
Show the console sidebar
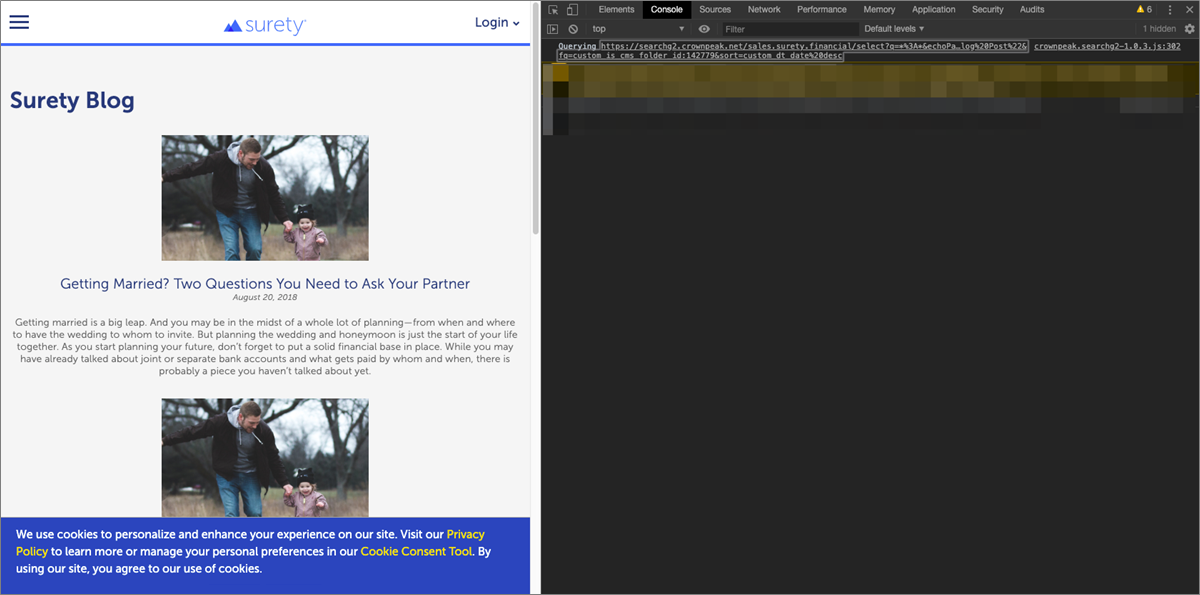pos(552,29)
